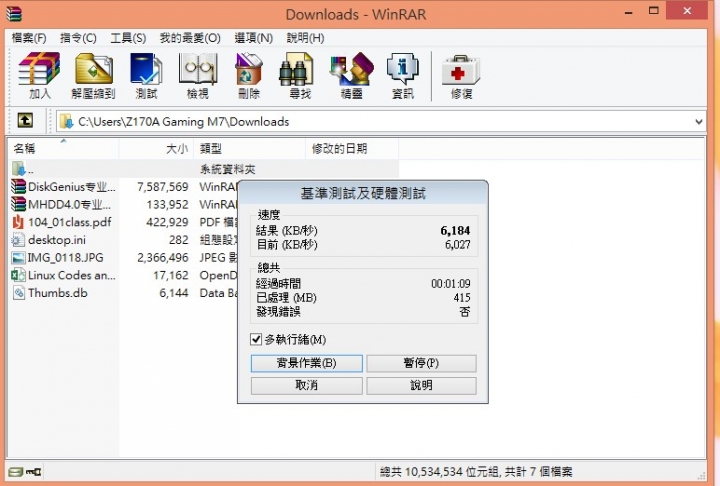This screenshot has height=486, width=720.
Task: Click the IMG_0118.JPG image icon
Action: click(18, 257)
